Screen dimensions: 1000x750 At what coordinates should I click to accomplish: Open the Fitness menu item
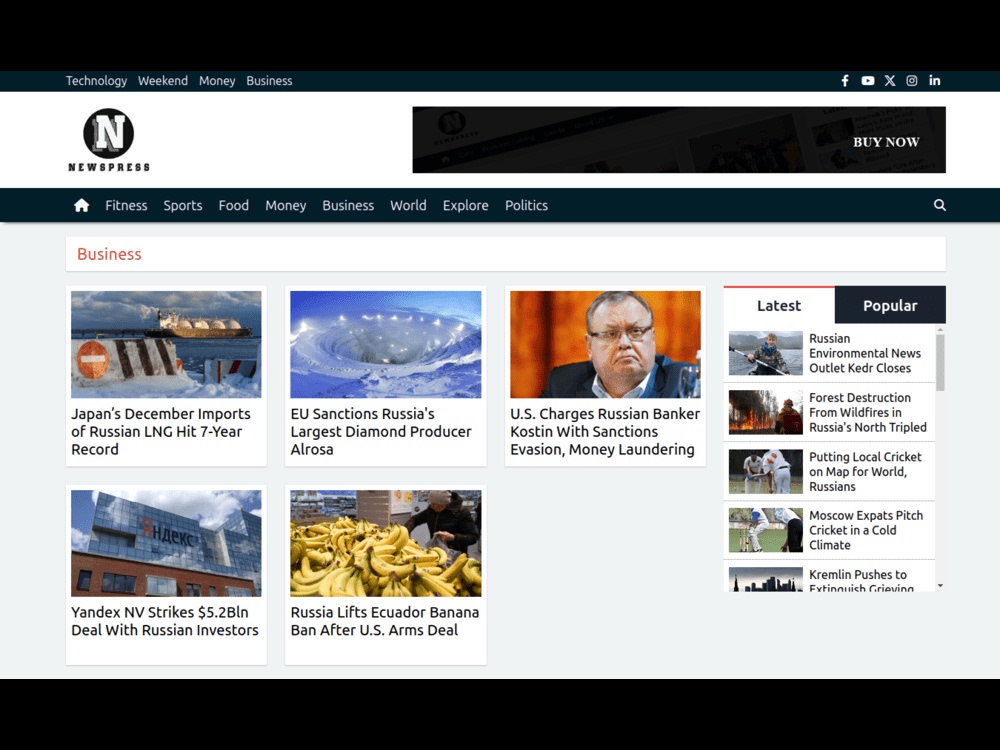coord(126,205)
